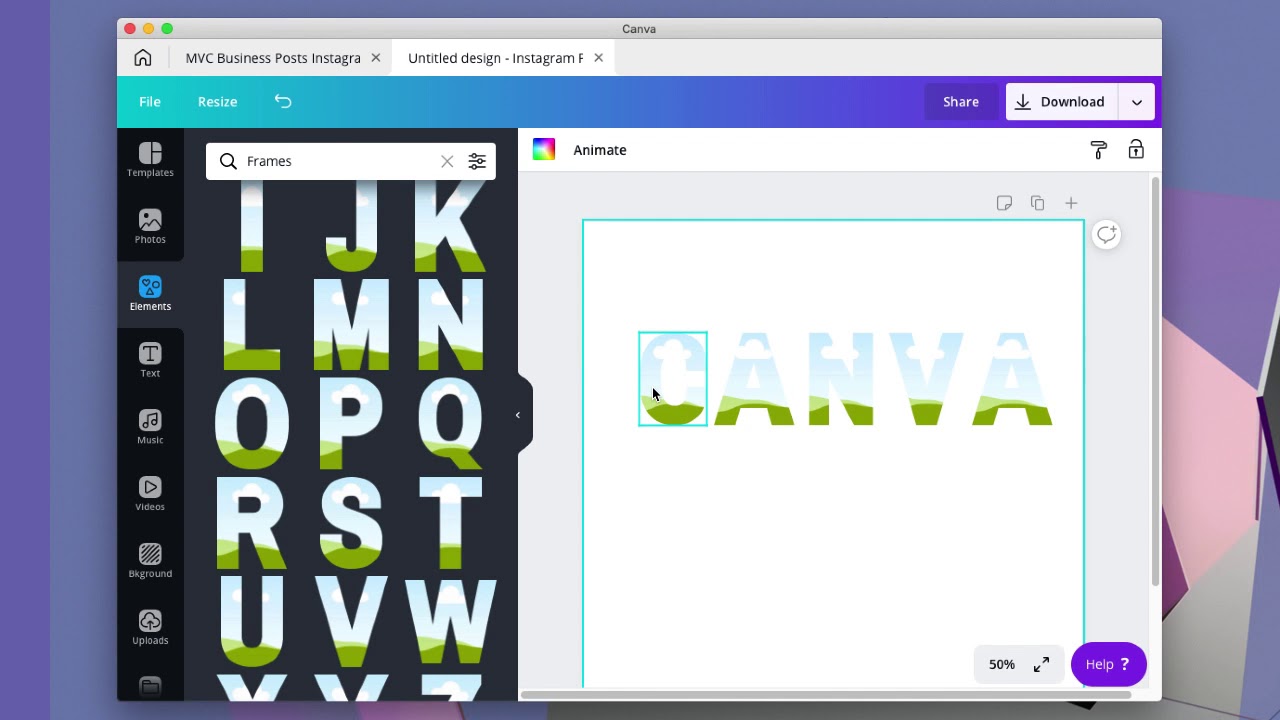This screenshot has height=720, width=1280.
Task: Open the Templates panel
Action: pos(150,160)
